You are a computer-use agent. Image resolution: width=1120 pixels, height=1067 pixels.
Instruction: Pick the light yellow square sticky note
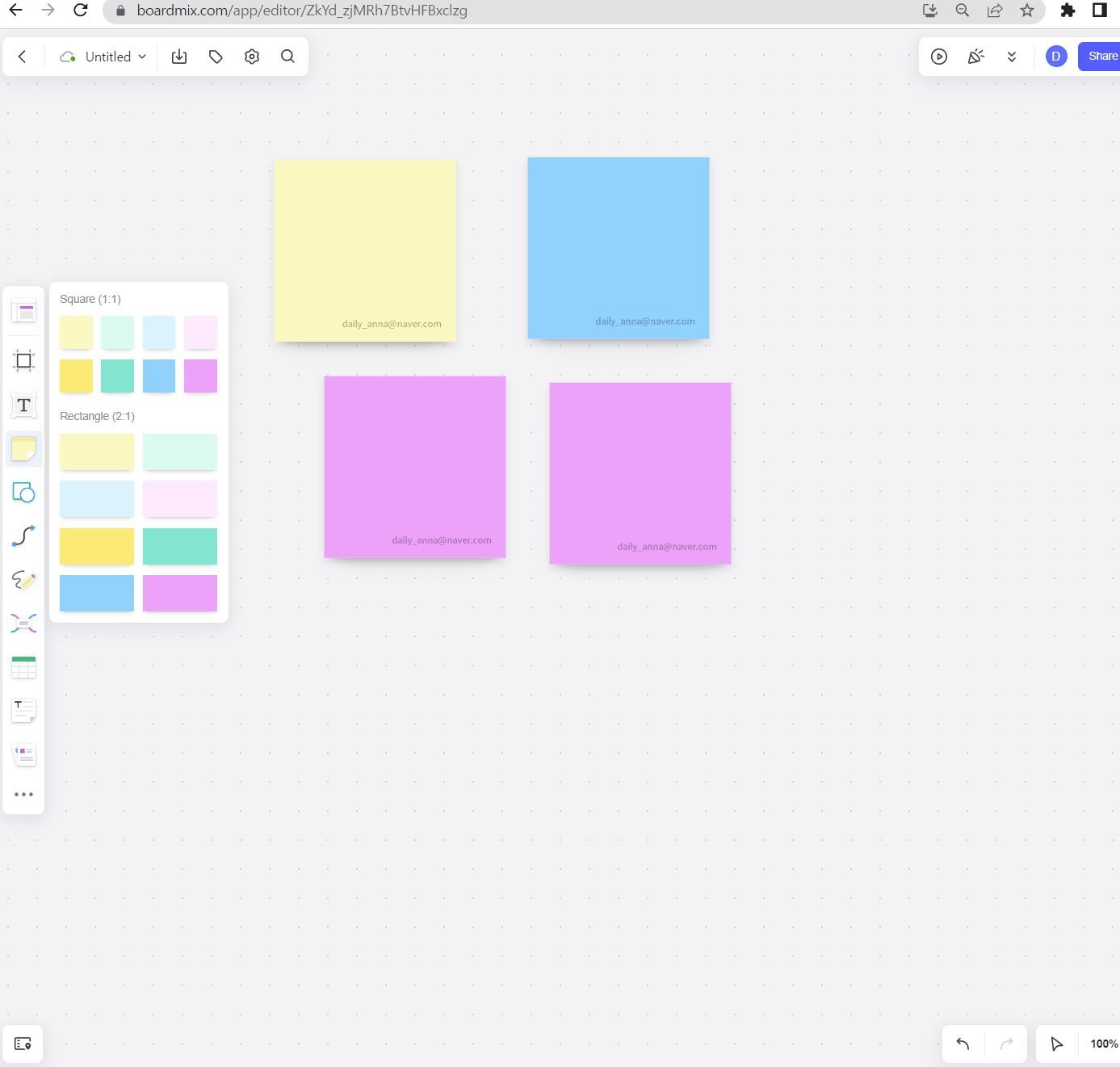click(76, 332)
